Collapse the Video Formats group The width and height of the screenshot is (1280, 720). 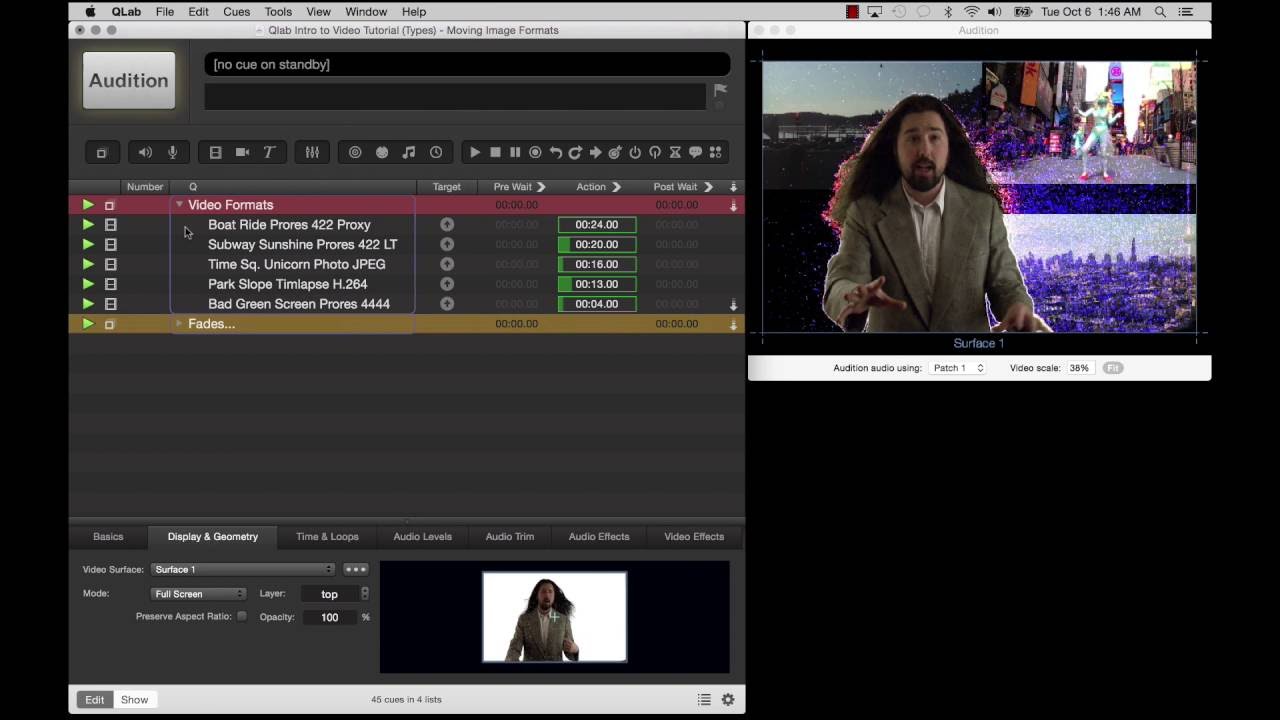tap(179, 205)
